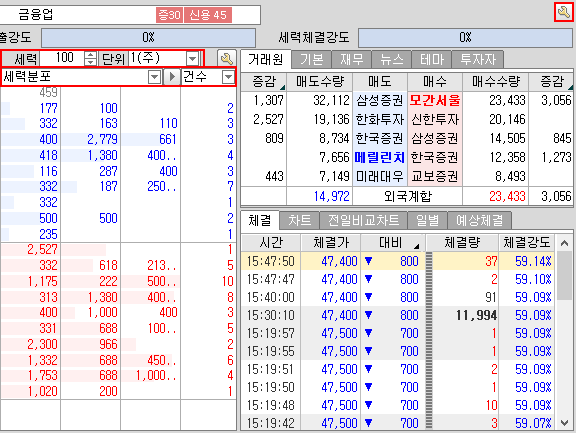Open the 전일비교차트 tab

click(363, 220)
